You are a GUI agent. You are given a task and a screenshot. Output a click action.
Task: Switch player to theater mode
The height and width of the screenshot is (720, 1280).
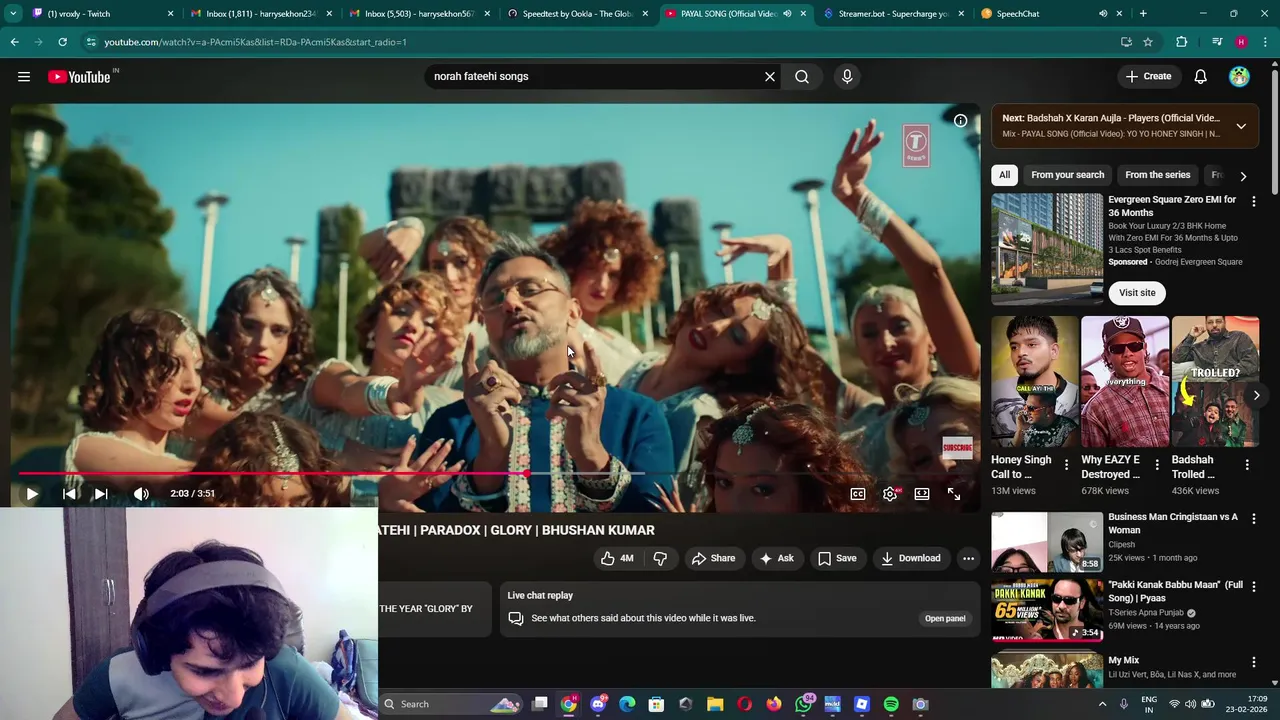point(922,493)
